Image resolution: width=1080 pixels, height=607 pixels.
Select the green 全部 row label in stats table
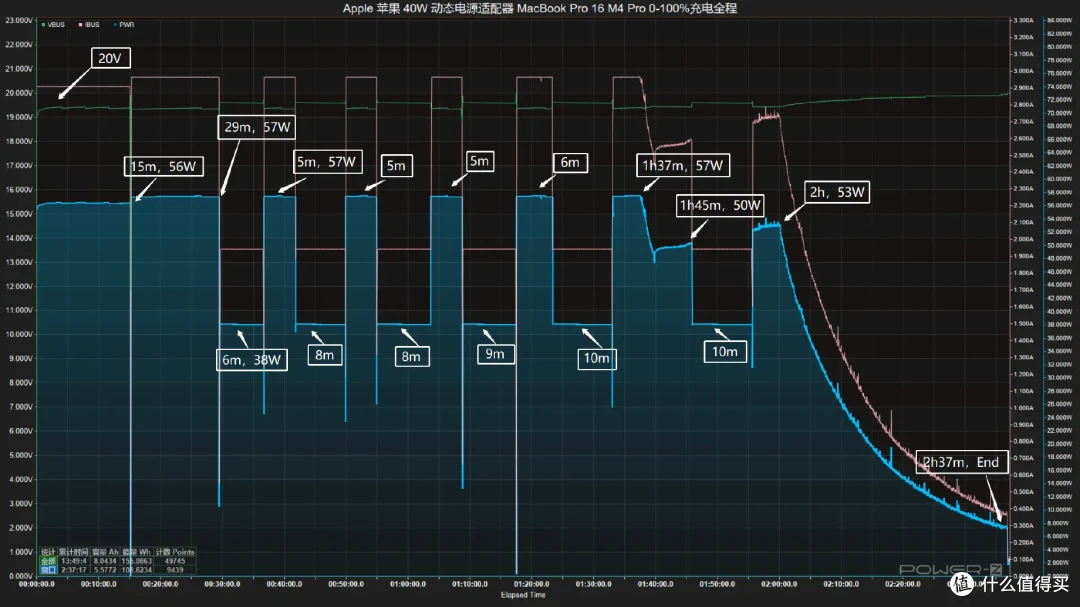[x=48, y=562]
